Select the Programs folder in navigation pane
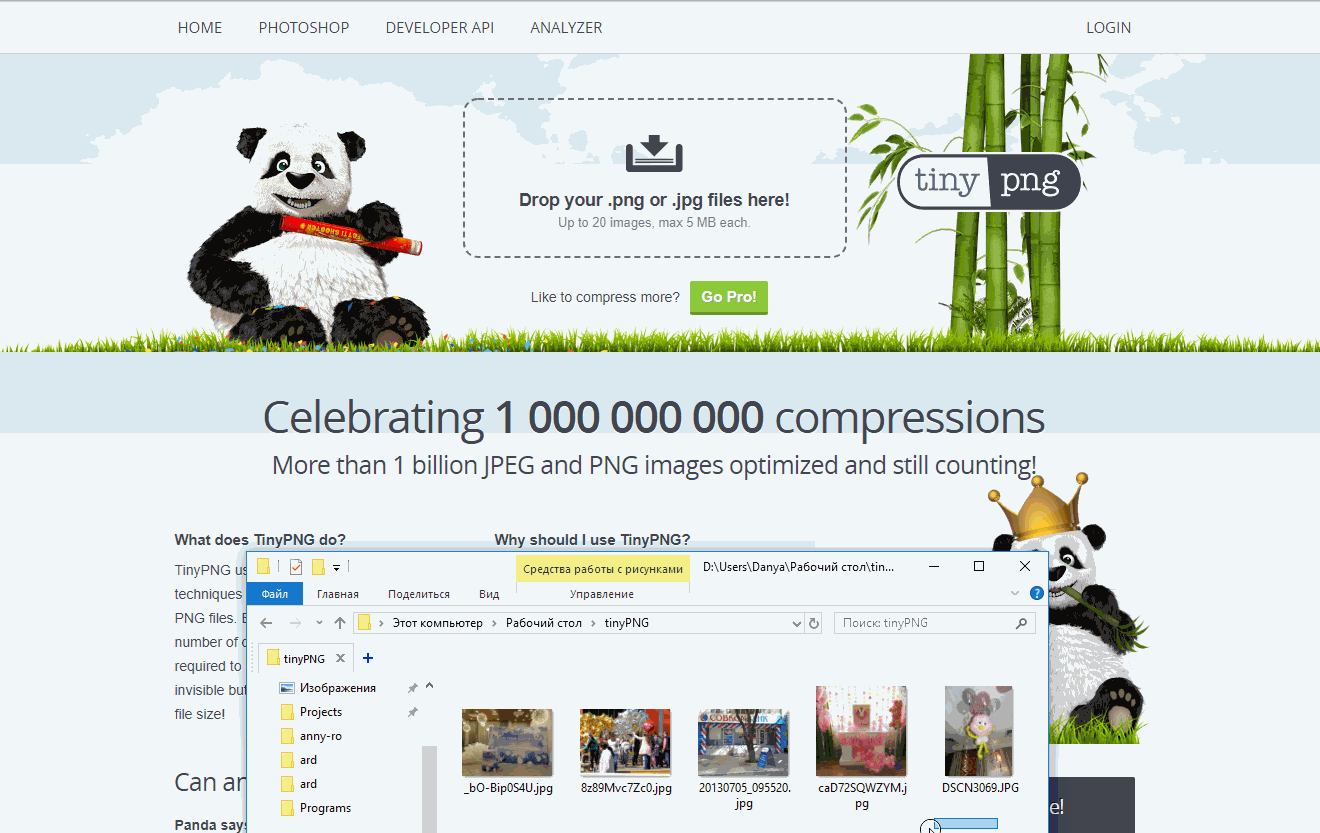The image size is (1320, 833). (x=325, y=808)
